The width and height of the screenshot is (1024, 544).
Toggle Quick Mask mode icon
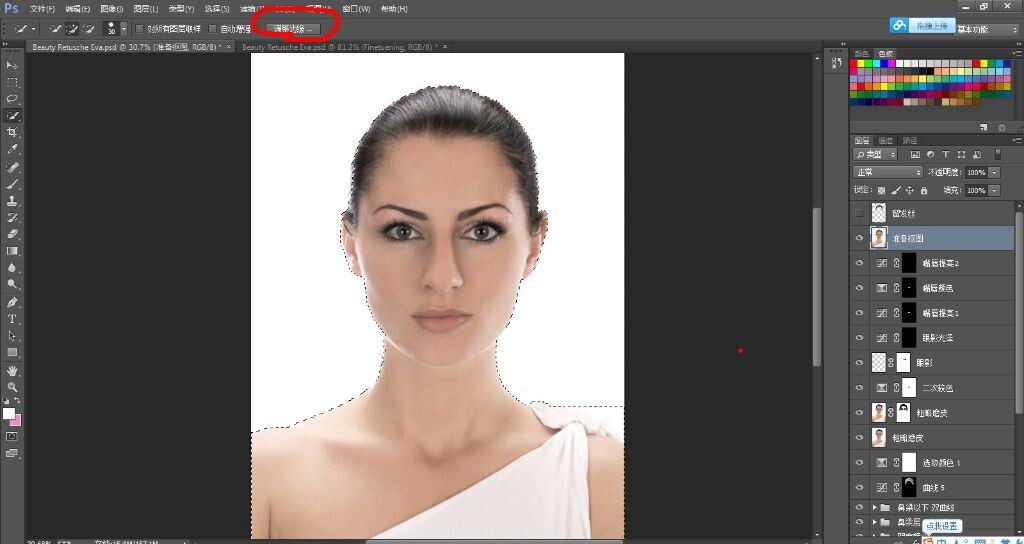12,436
